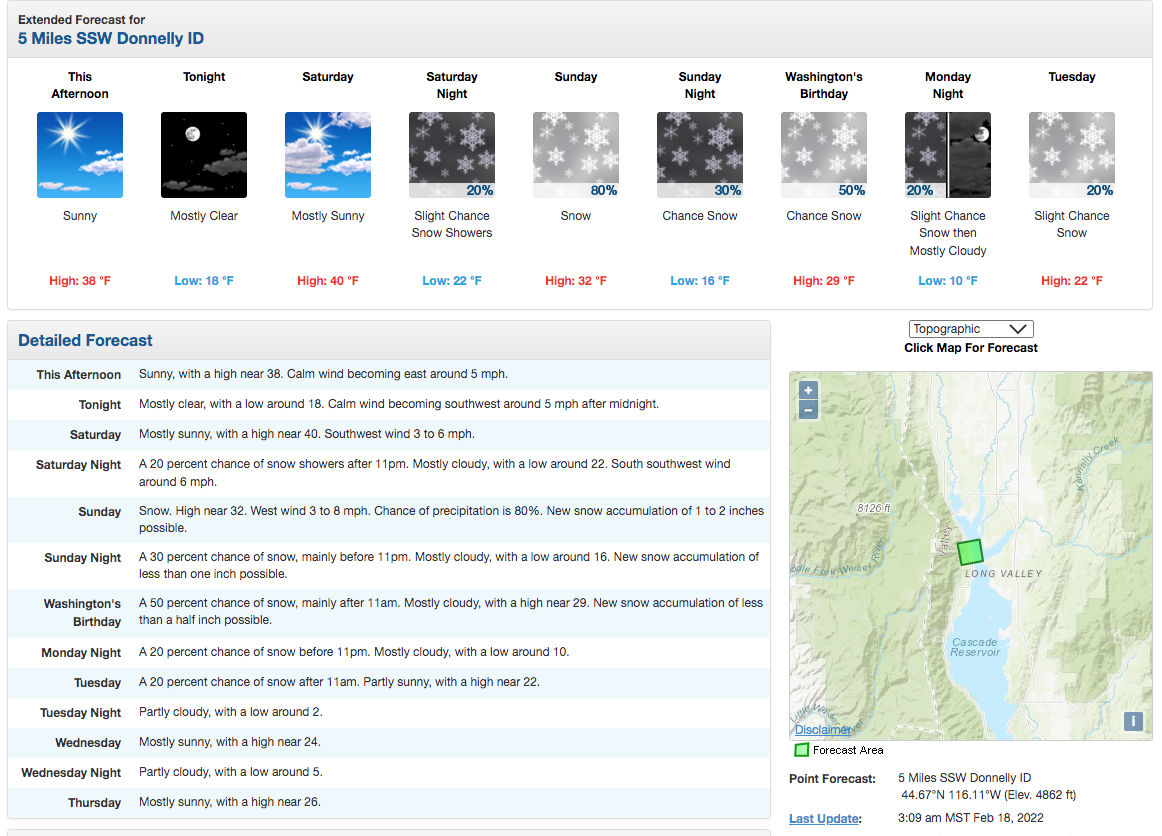Click the Mostly Clear night icon for Tonight
This screenshot has width=1162, height=836.
point(204,155)
